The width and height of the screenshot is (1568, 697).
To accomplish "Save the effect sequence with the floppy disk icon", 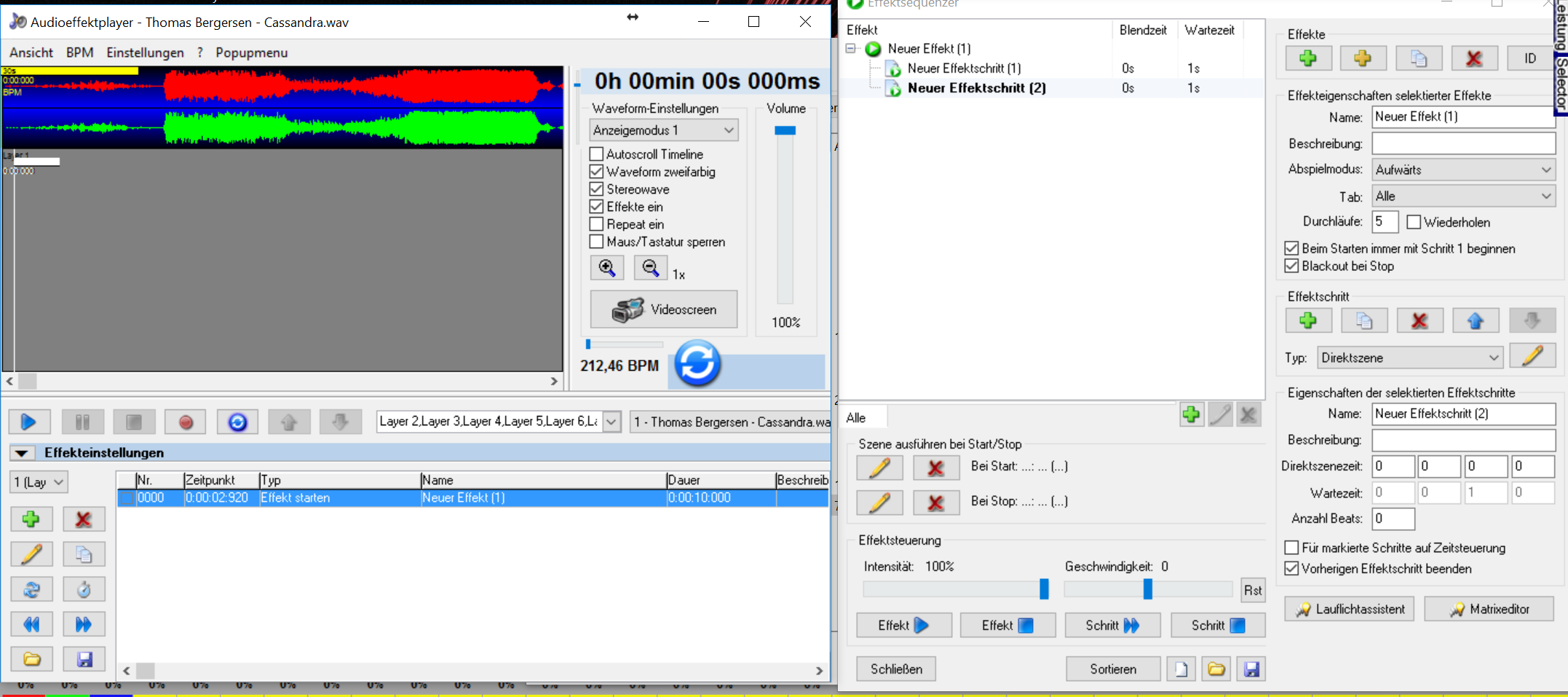I will click(1251, 669).
